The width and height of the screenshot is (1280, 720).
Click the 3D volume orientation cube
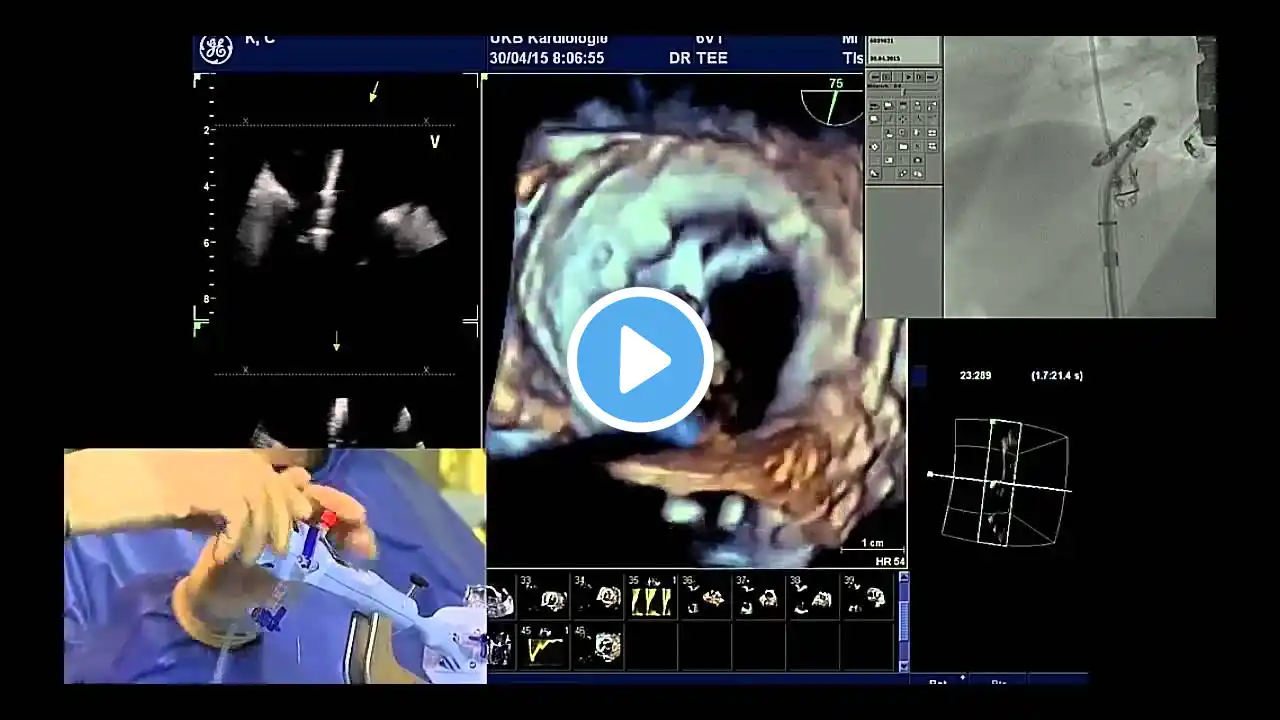pyautogui.click(x=1005, y=482)
